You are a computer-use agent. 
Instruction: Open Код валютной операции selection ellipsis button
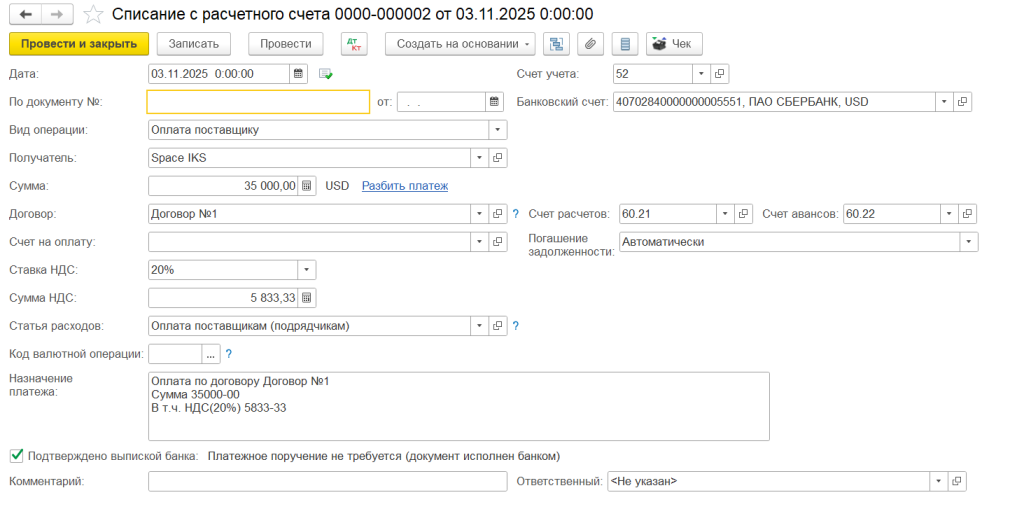click(x=210, y=354)
